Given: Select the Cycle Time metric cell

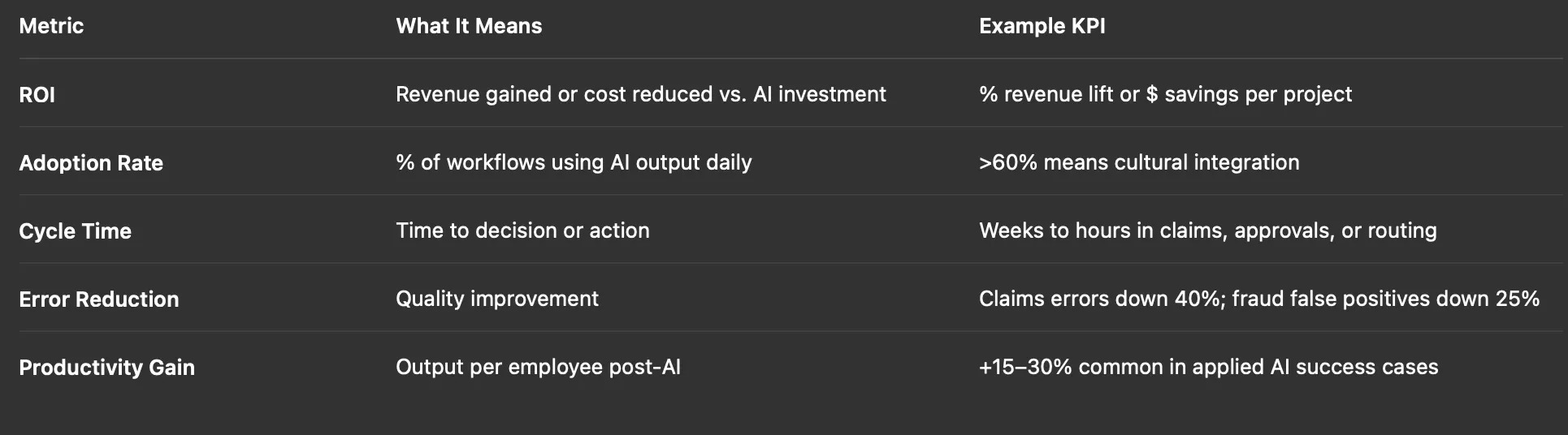Looking at the screenshot, I should (x=75, y=231).
